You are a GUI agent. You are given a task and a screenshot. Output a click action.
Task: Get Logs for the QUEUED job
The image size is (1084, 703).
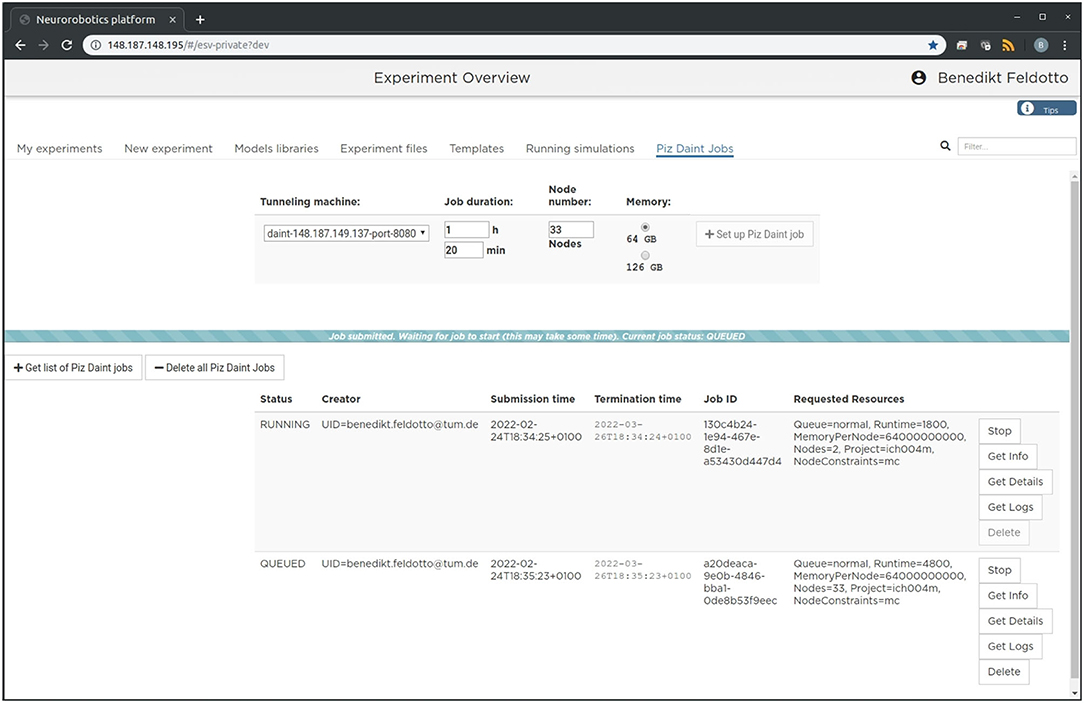coord(1010,646)
